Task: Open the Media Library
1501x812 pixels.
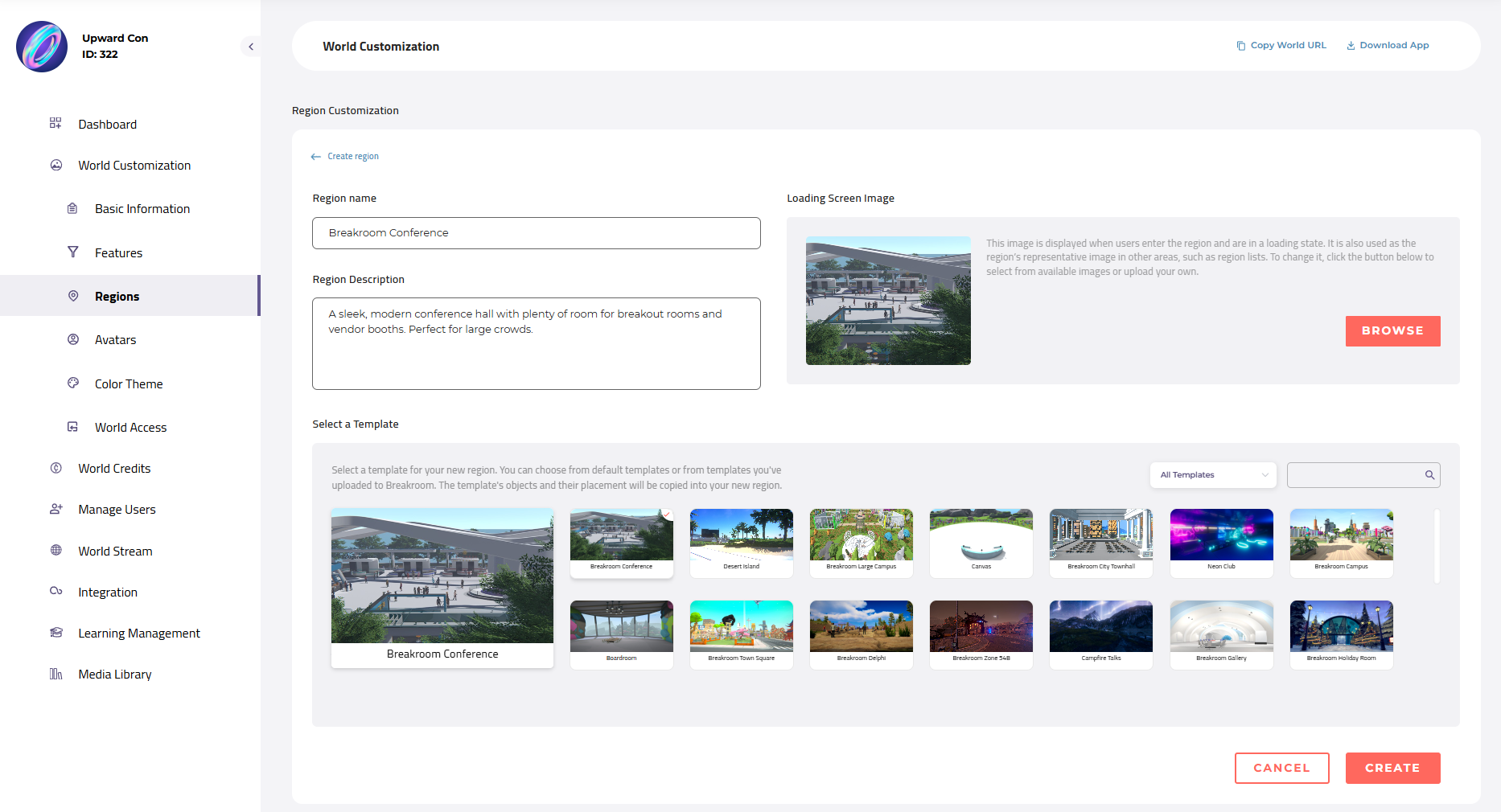Action: click(x=115, y=674)
